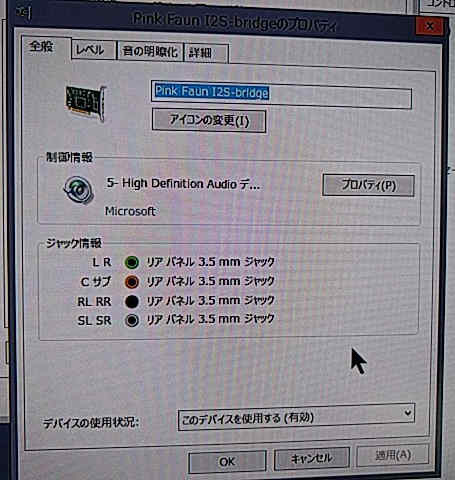This screenshot has width=455, height=480.
Task: Click the キャンセル button
Action: point(312,458)
